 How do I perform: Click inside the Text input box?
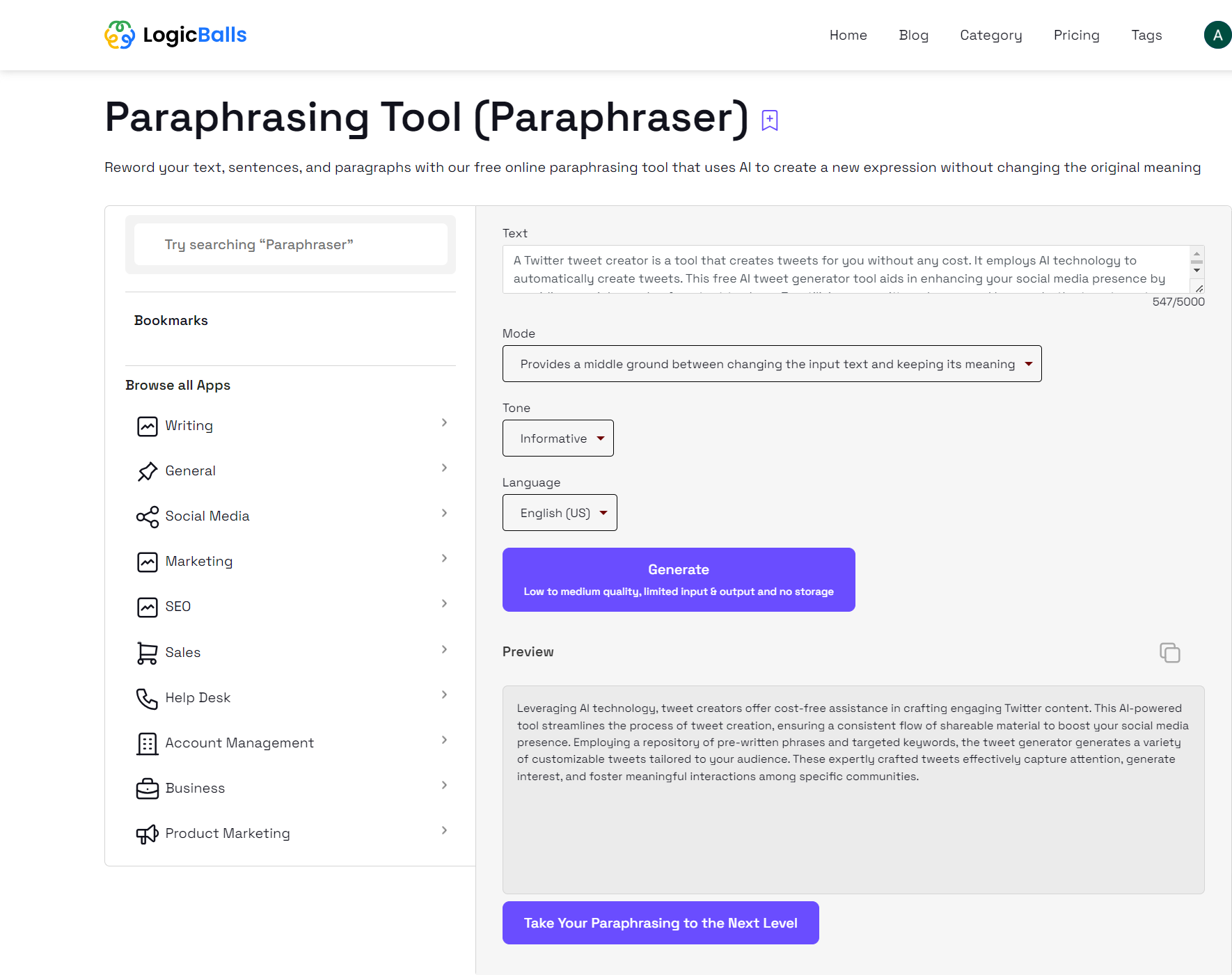click(x=846, y=269)
